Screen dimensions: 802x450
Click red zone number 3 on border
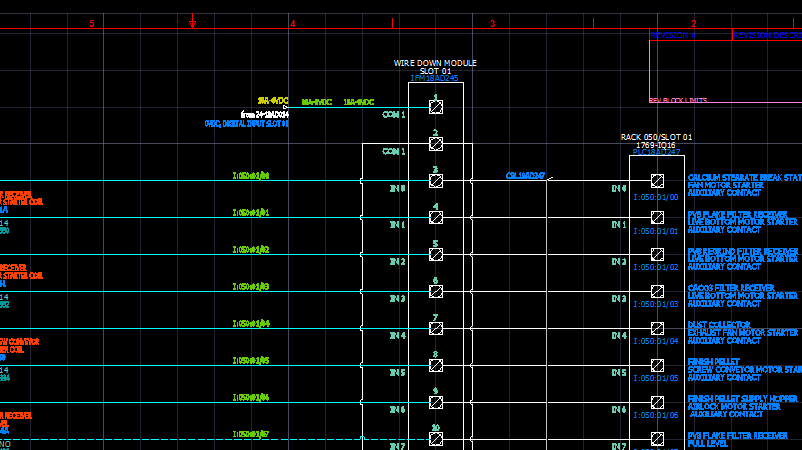[x=493, y=24]
